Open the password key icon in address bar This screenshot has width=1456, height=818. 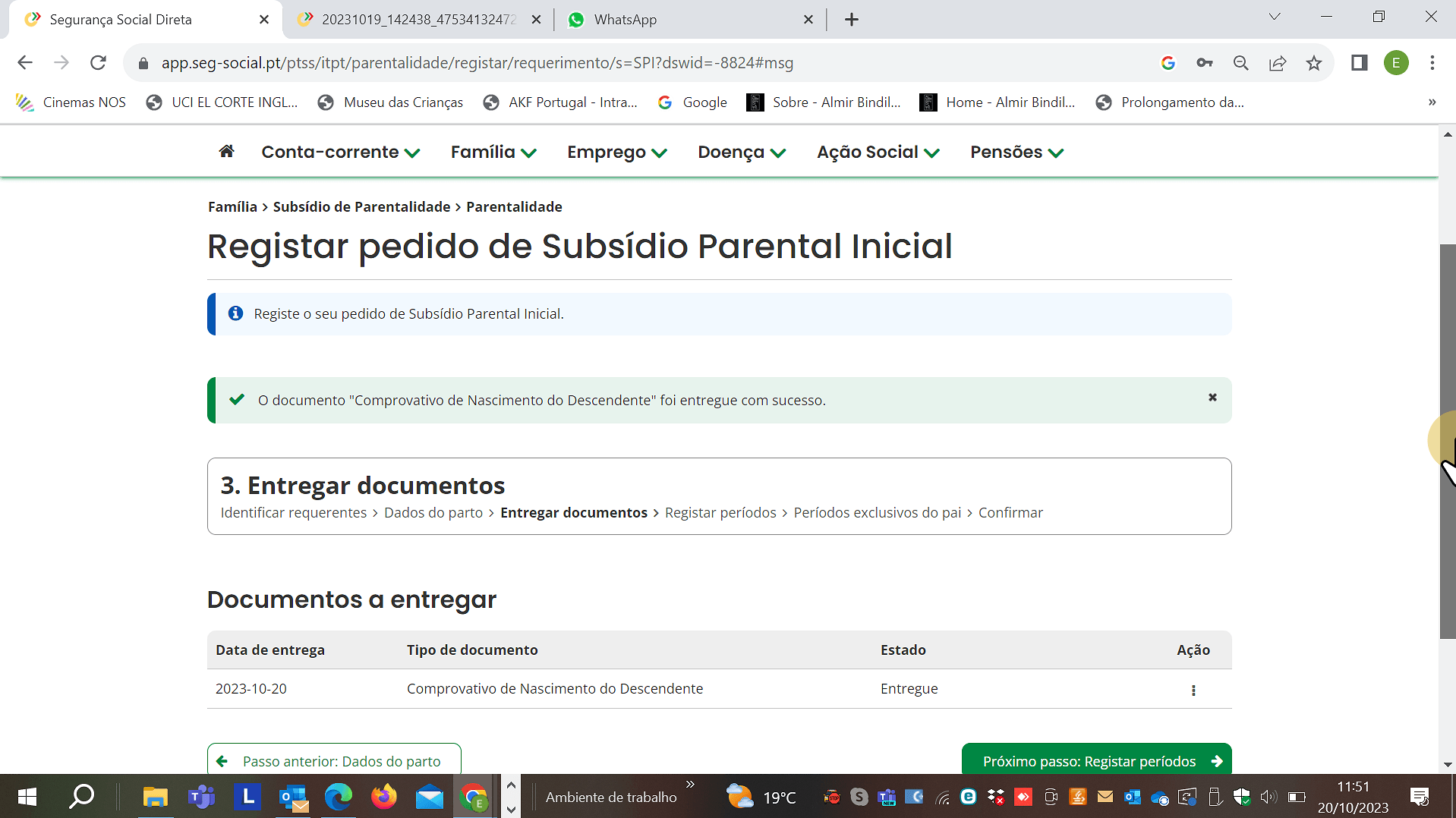(1205, 63)
